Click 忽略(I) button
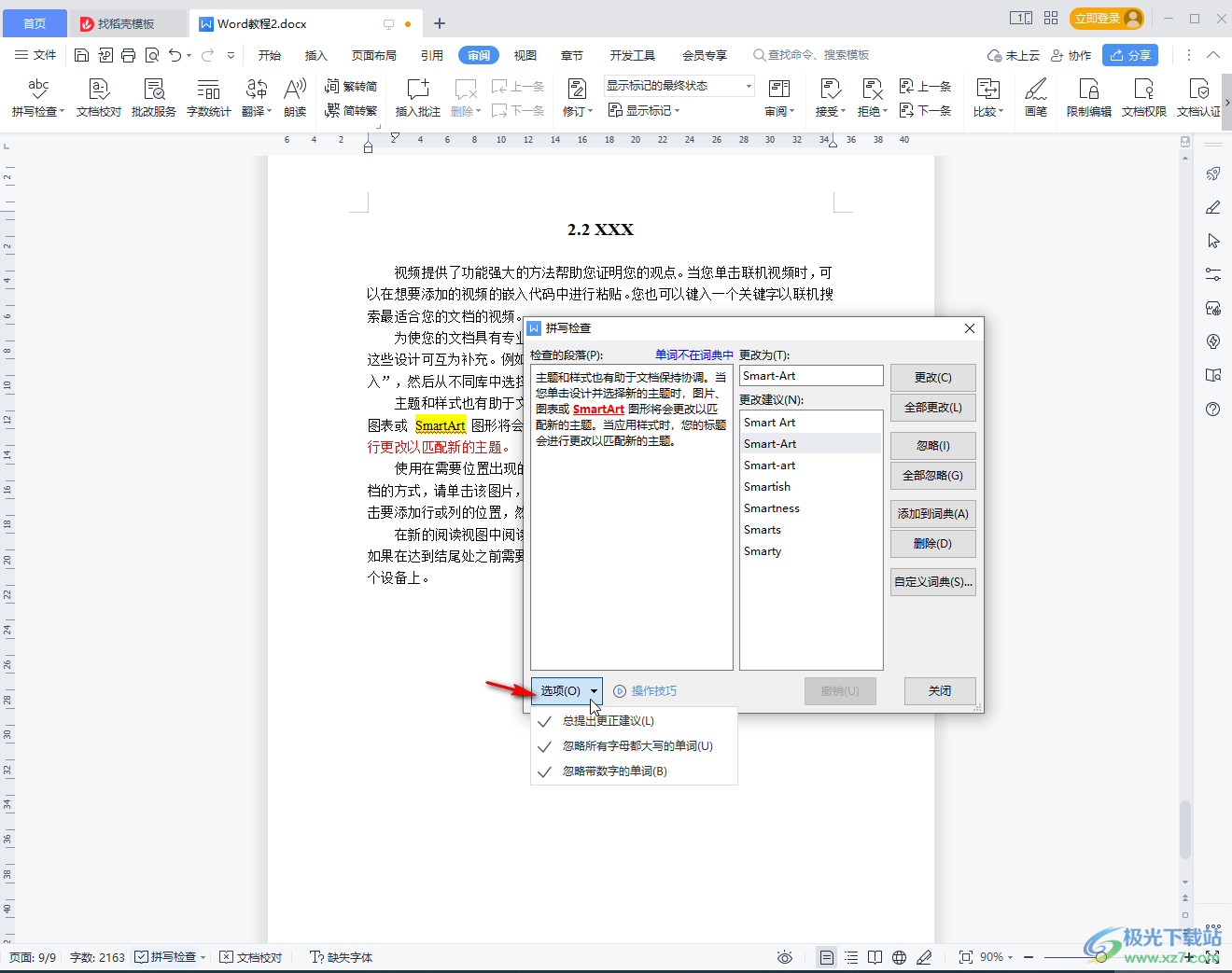The width and height of the screenshot is (1232, 973). pyautogui.click(x=933, y=446)
